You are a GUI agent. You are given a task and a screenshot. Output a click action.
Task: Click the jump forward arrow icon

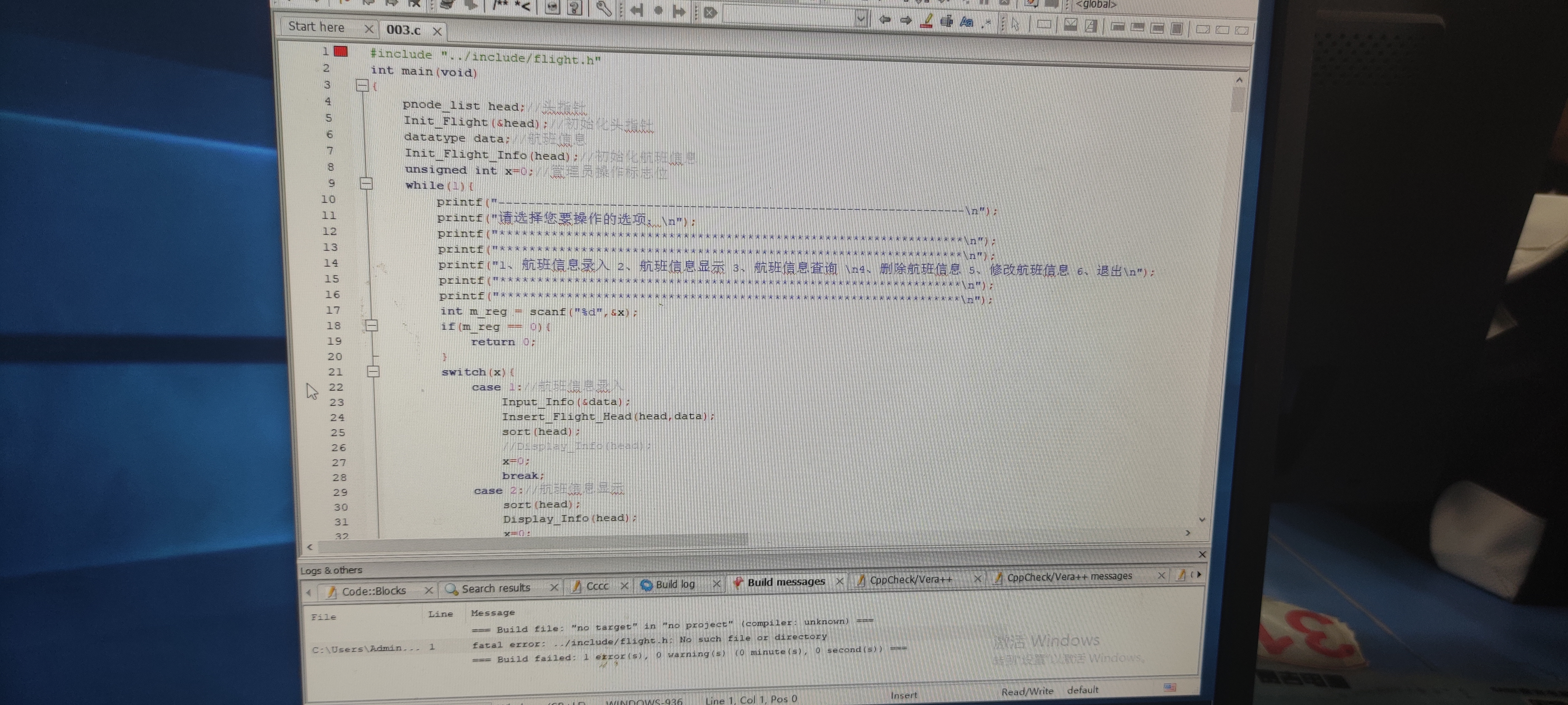pos(679,12)
